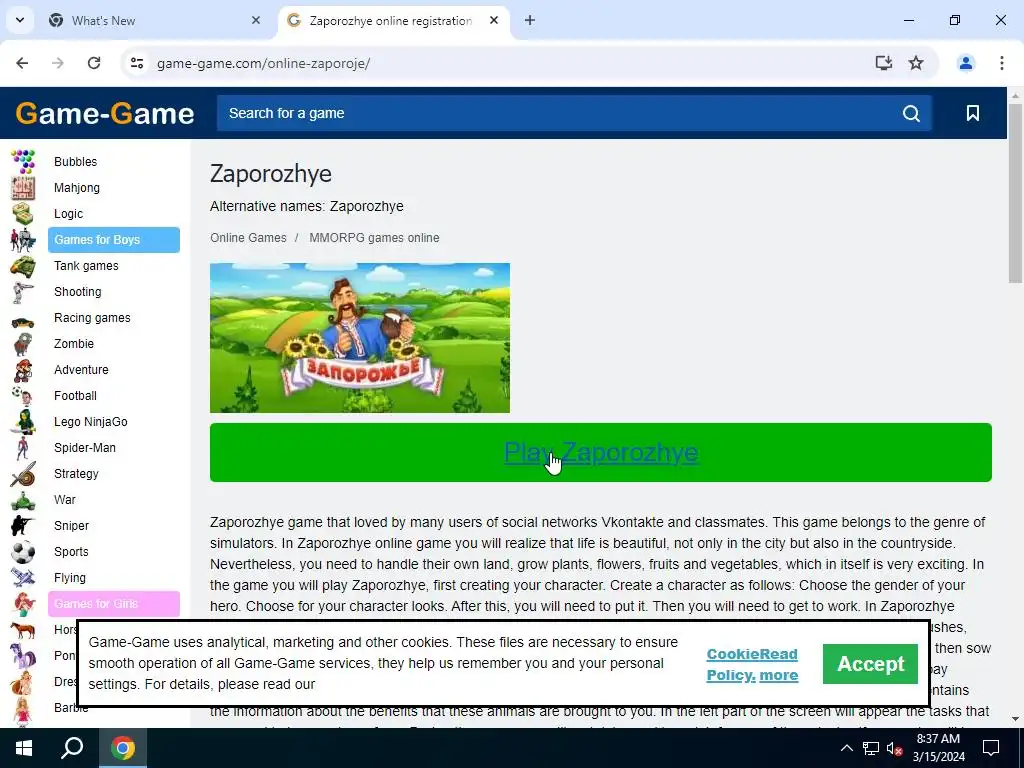Click the Flying airplane icon
The image size is (1024, 768).
(23, 578)
